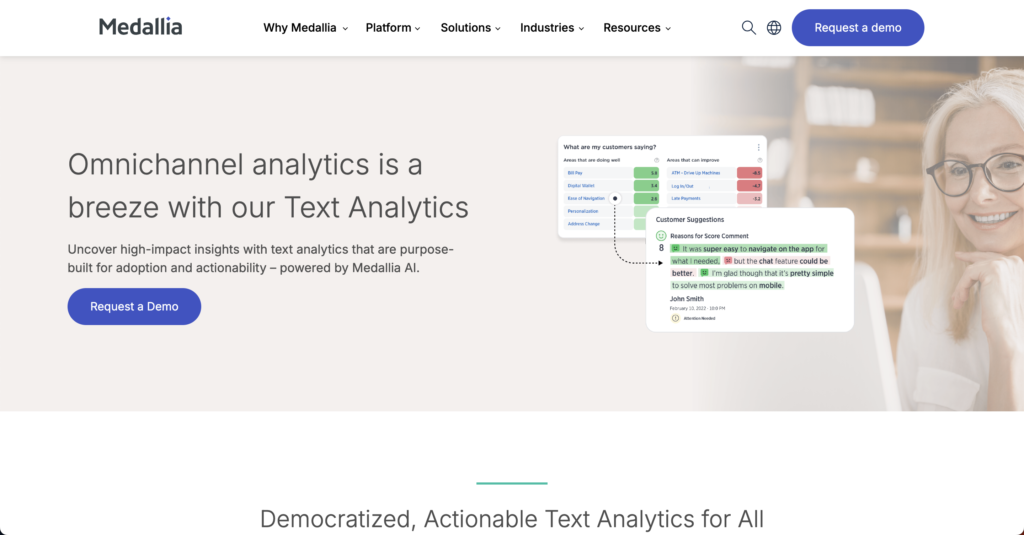The image size is (1024, 535).
Task: Click the globe language selector icon
Action: pyautogui.click(x=774, y=28)
